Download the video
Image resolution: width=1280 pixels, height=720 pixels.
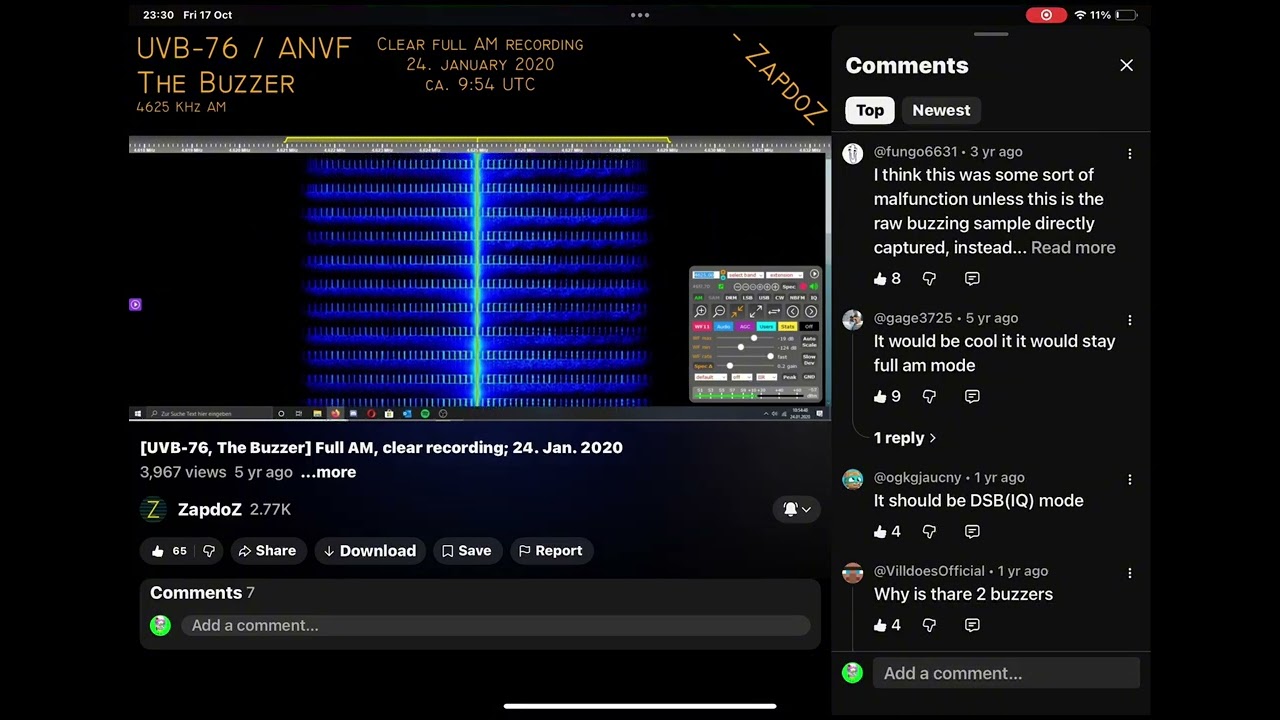point(370,551)
